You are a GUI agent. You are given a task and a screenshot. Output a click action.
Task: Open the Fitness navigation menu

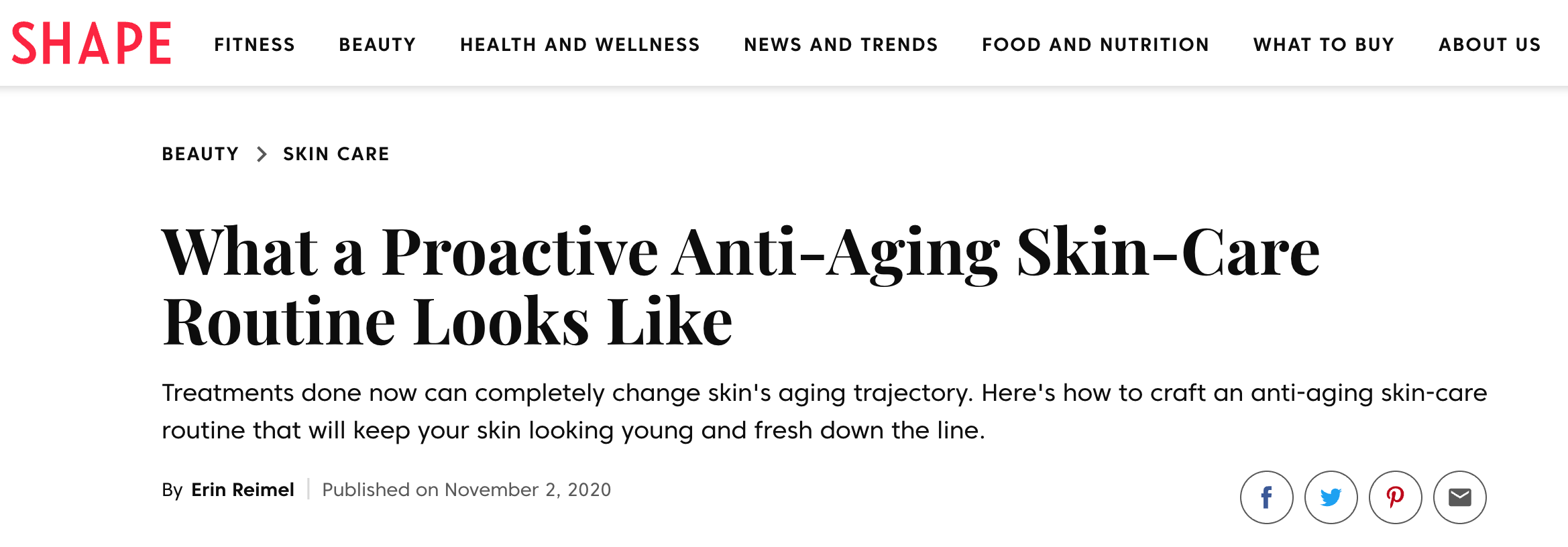[x=254, y=45]
